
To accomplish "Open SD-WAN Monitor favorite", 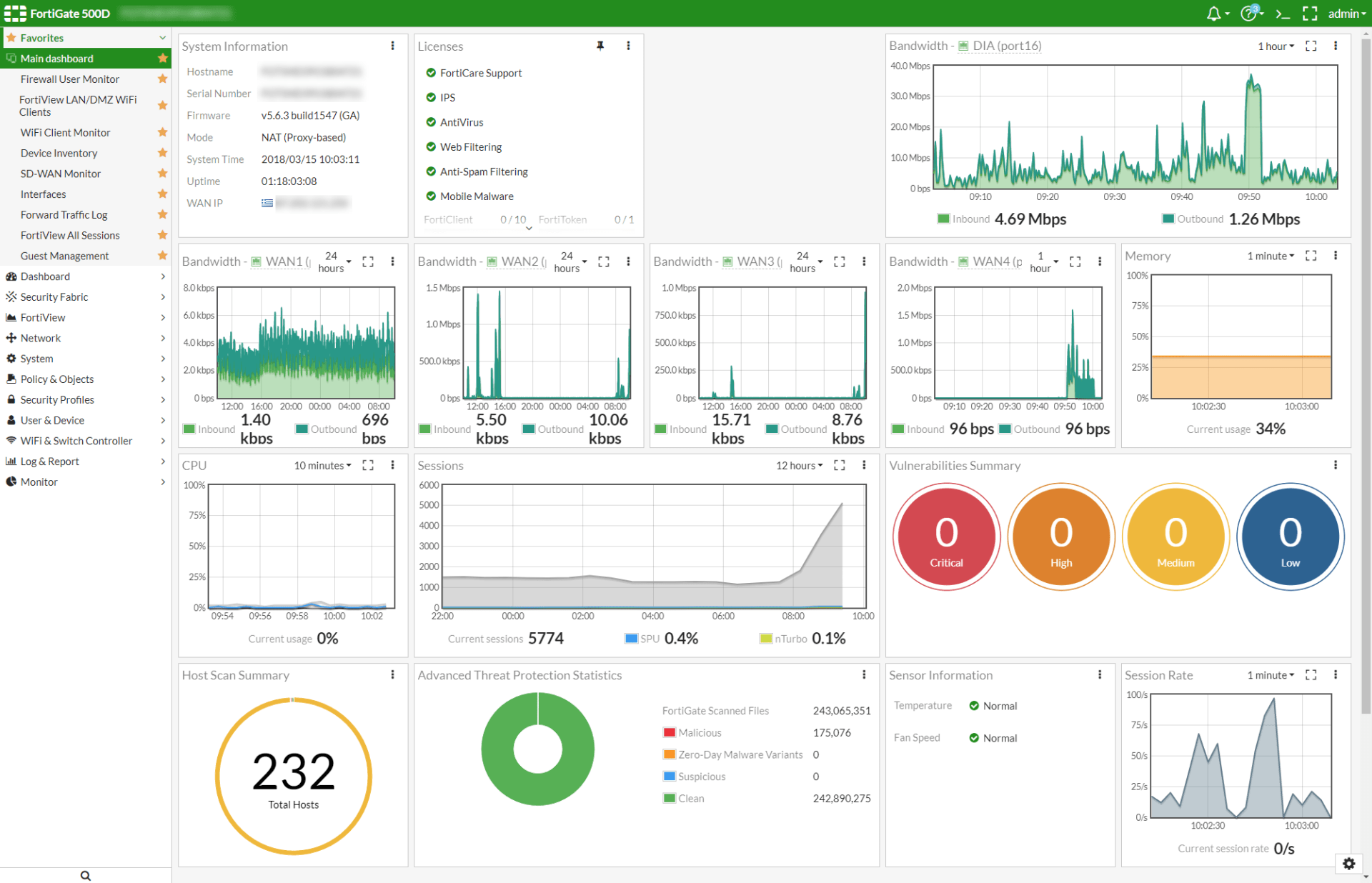I will [x=61, y=174].
